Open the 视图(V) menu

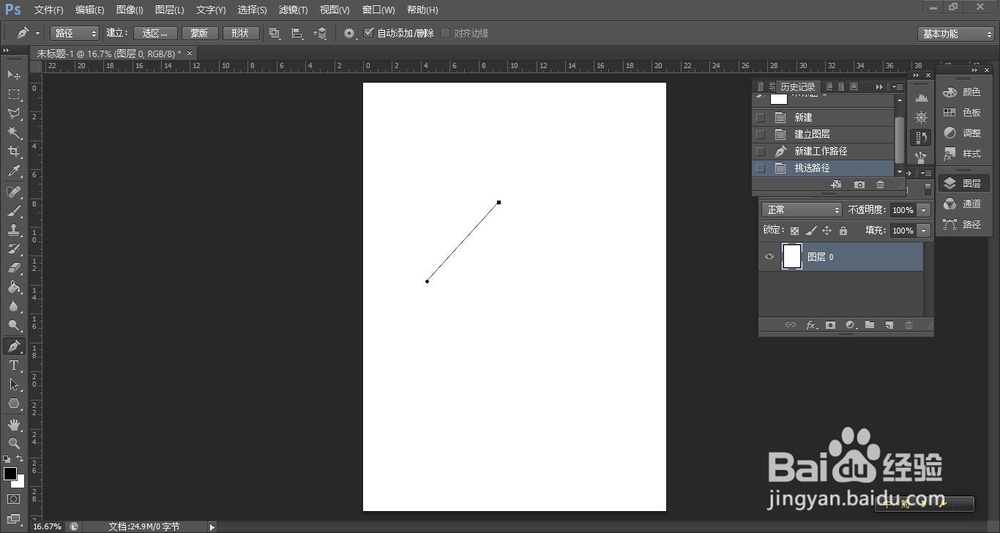point(335,10)
